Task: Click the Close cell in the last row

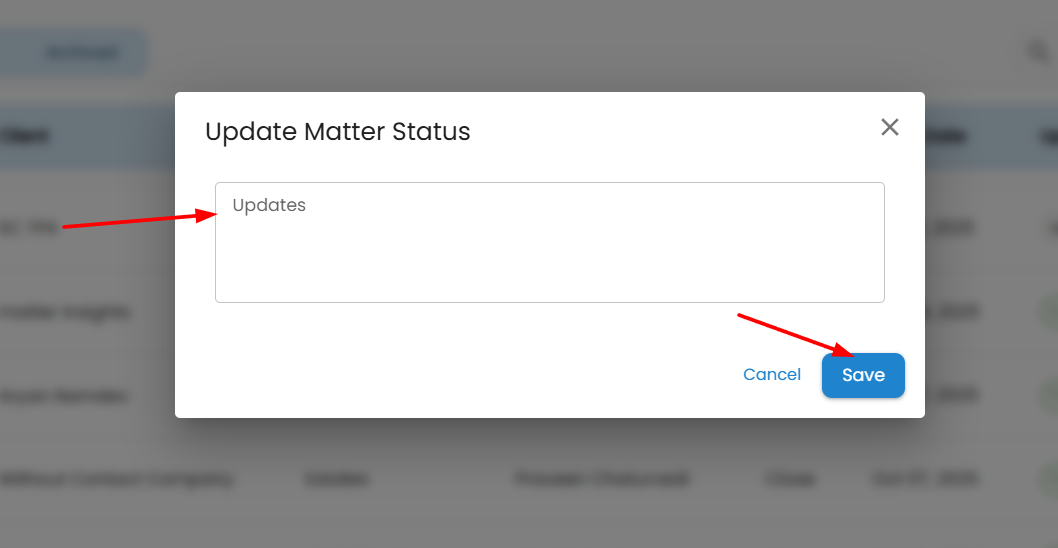Action: coord(790,479)
